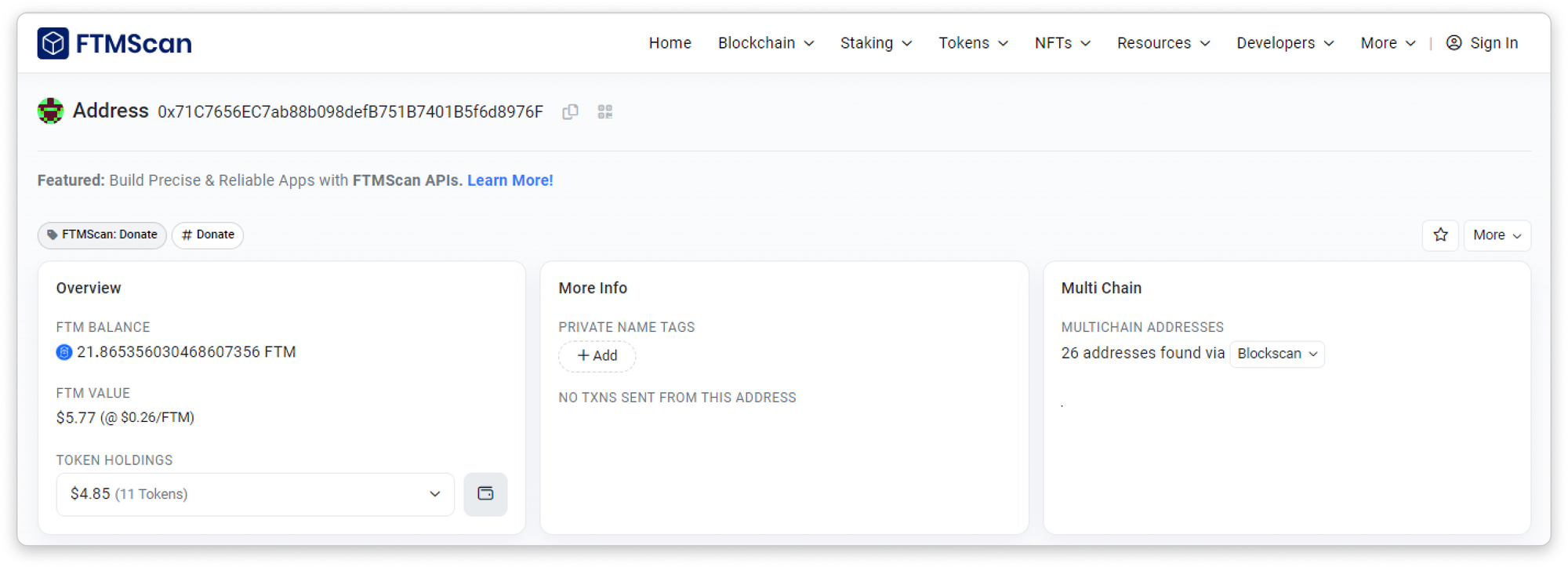Click the Sign In user icon

click(1454, 43)
